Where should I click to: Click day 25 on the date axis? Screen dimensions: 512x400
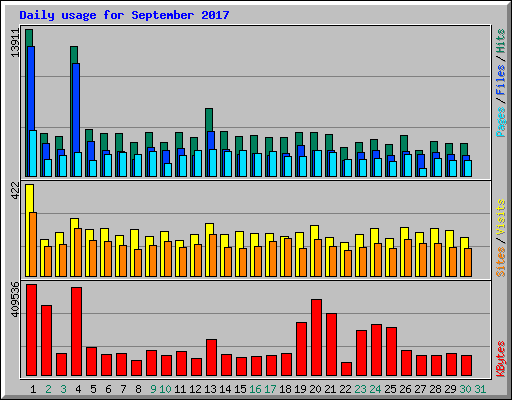coord(390,389)
